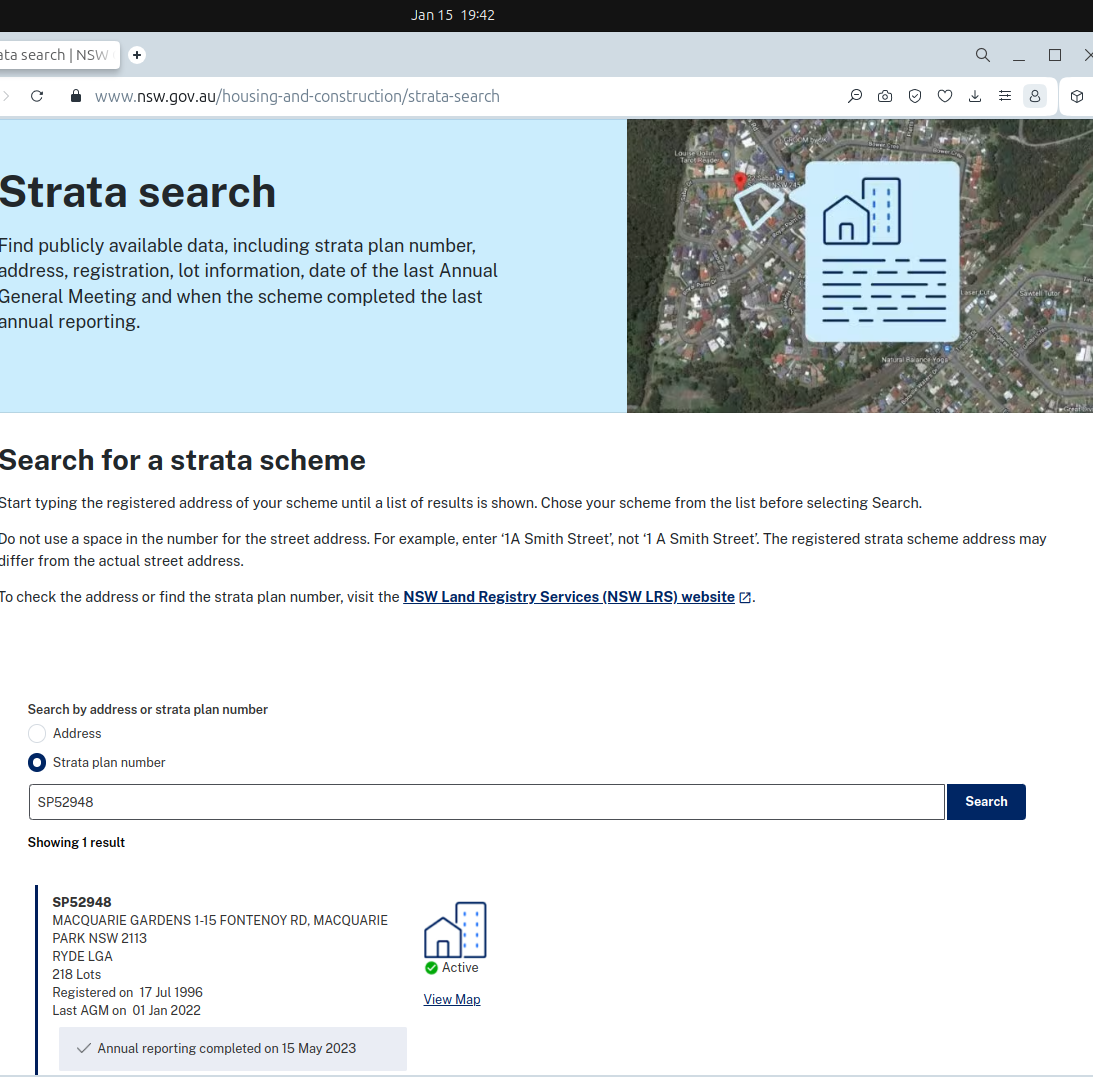Reload the current page
The image size is (1093, 1077).
tap(37, 96)
